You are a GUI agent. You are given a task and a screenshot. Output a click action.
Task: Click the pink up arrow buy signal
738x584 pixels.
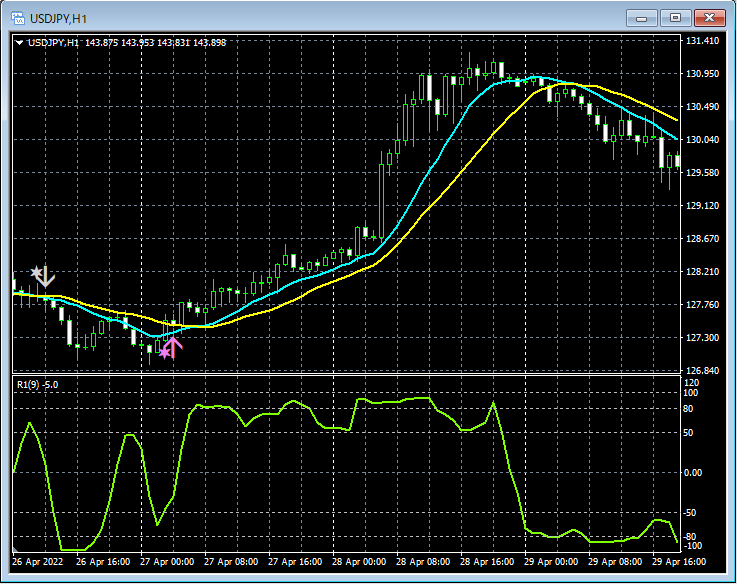(173, 347)
